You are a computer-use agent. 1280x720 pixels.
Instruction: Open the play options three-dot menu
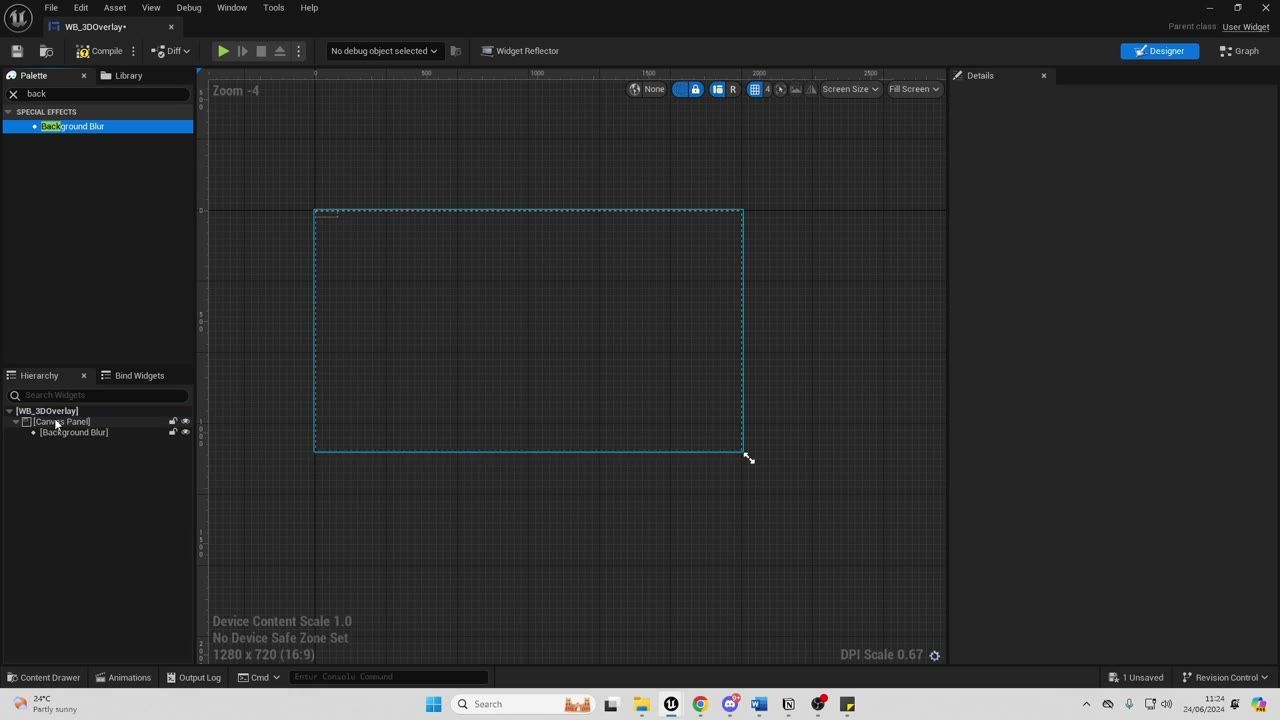click(298, 51)
